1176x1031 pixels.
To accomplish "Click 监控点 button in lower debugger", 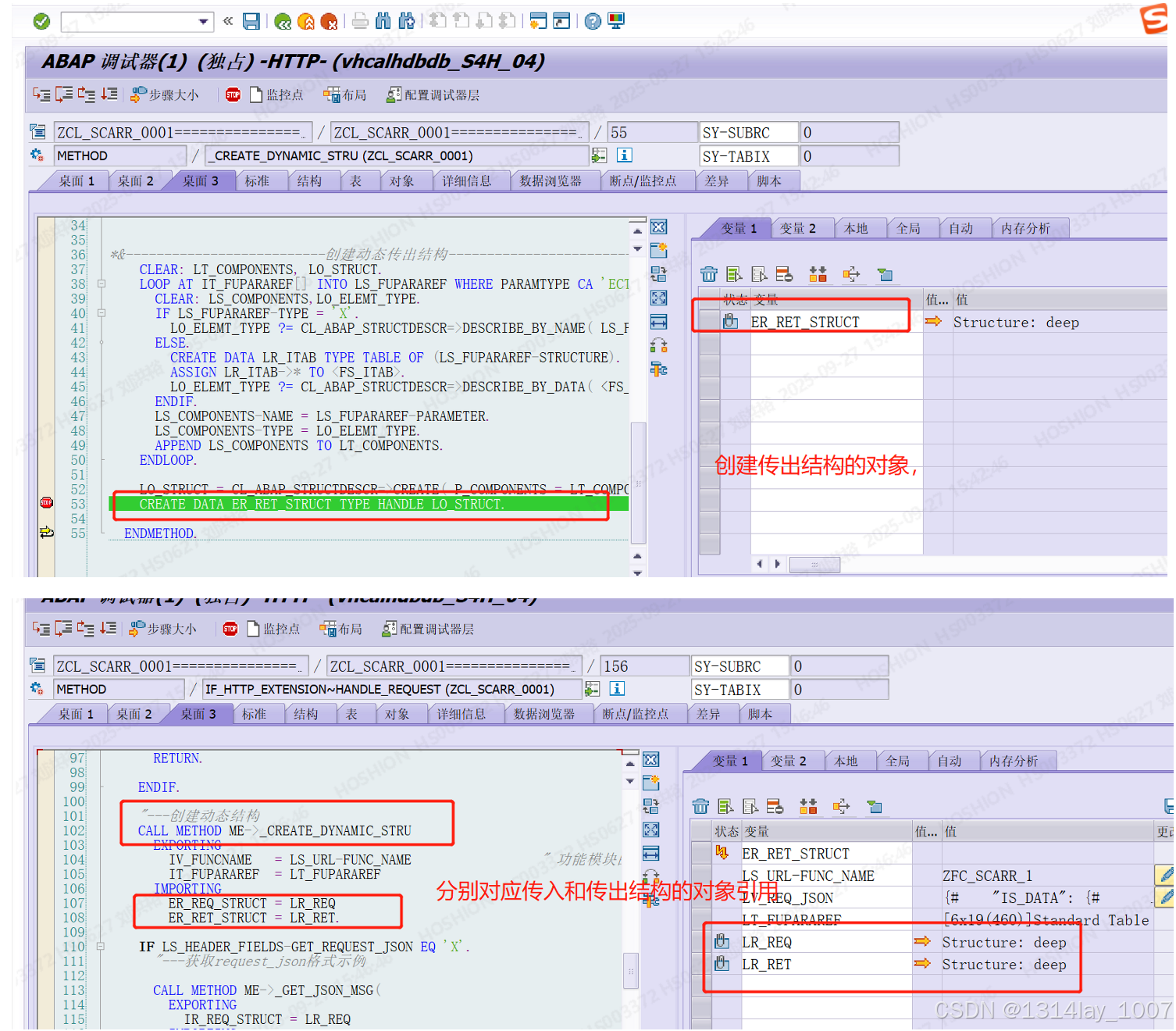I will click(274, 629).
